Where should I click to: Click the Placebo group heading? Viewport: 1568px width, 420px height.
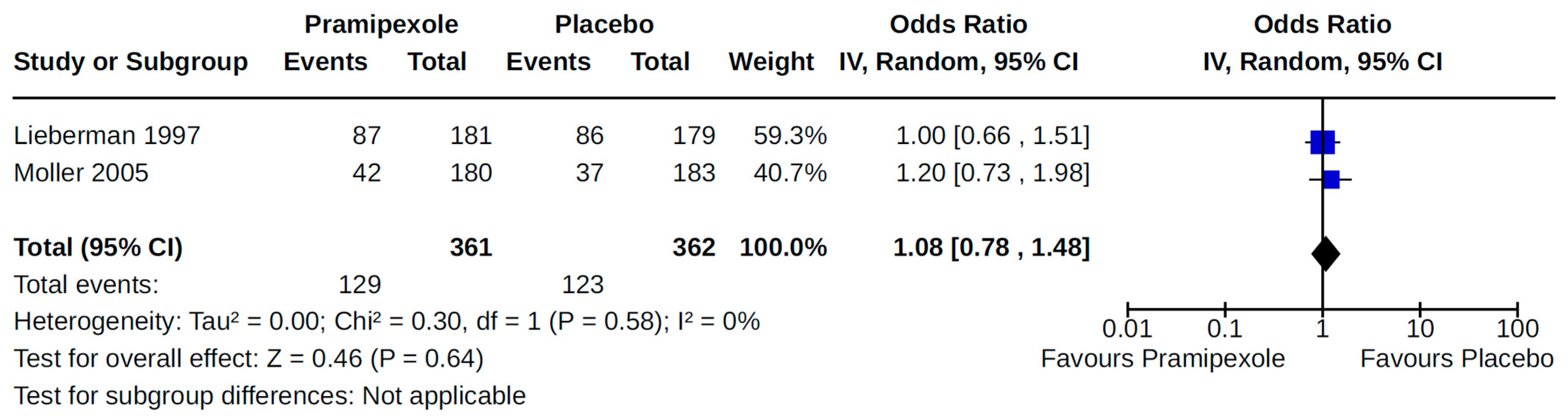(x=604, y=24)
